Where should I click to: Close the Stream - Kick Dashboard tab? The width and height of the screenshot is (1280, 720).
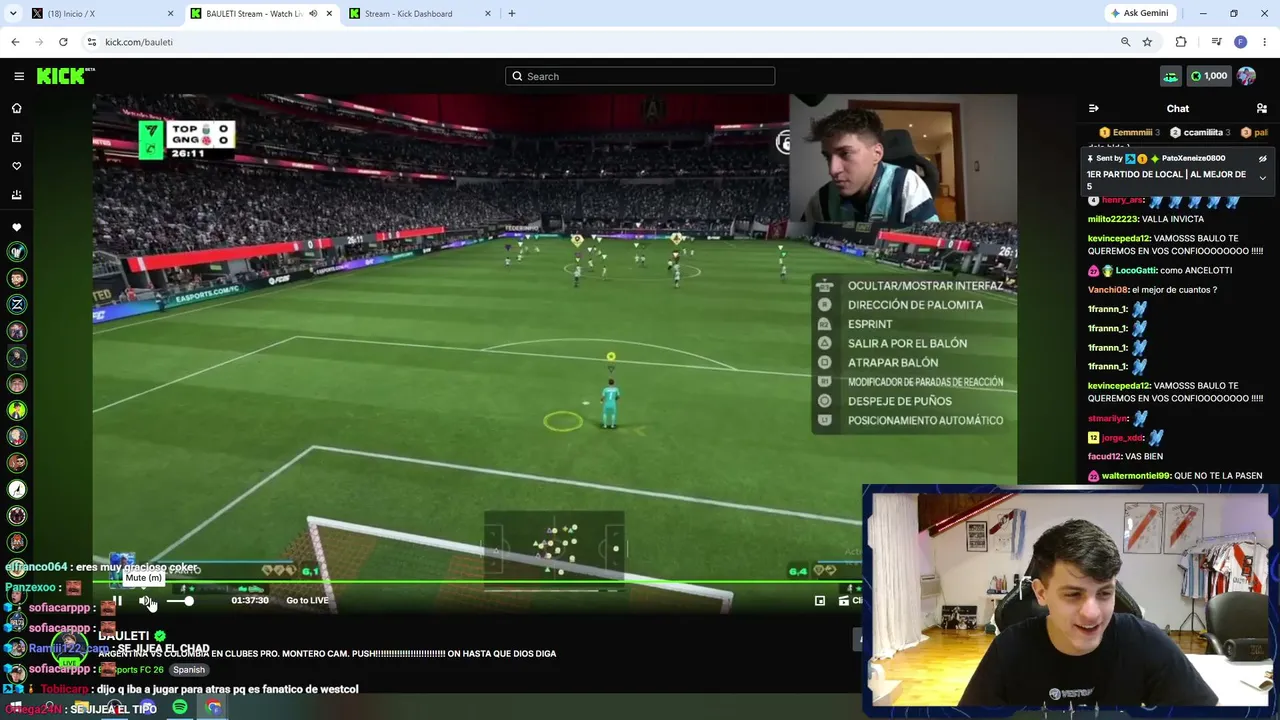pos(488,14)
